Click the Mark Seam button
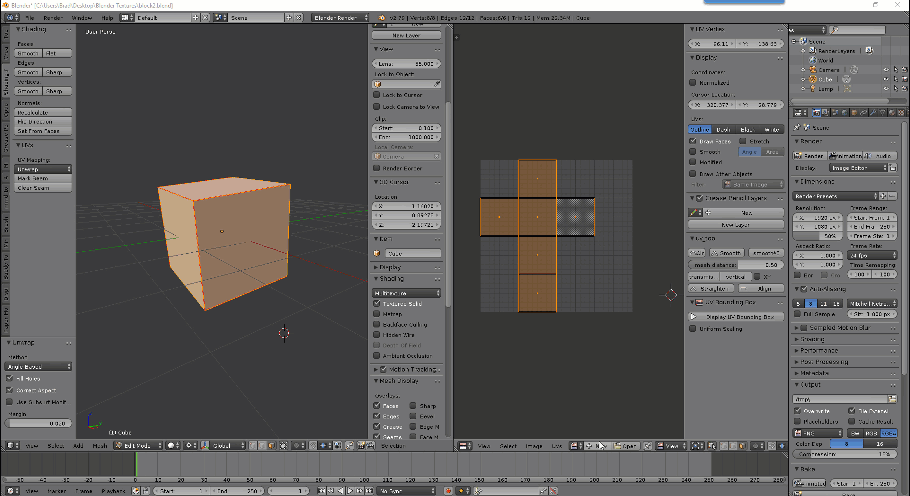The width and height of the screenshot is (910, 496). (x=43, y=178)
